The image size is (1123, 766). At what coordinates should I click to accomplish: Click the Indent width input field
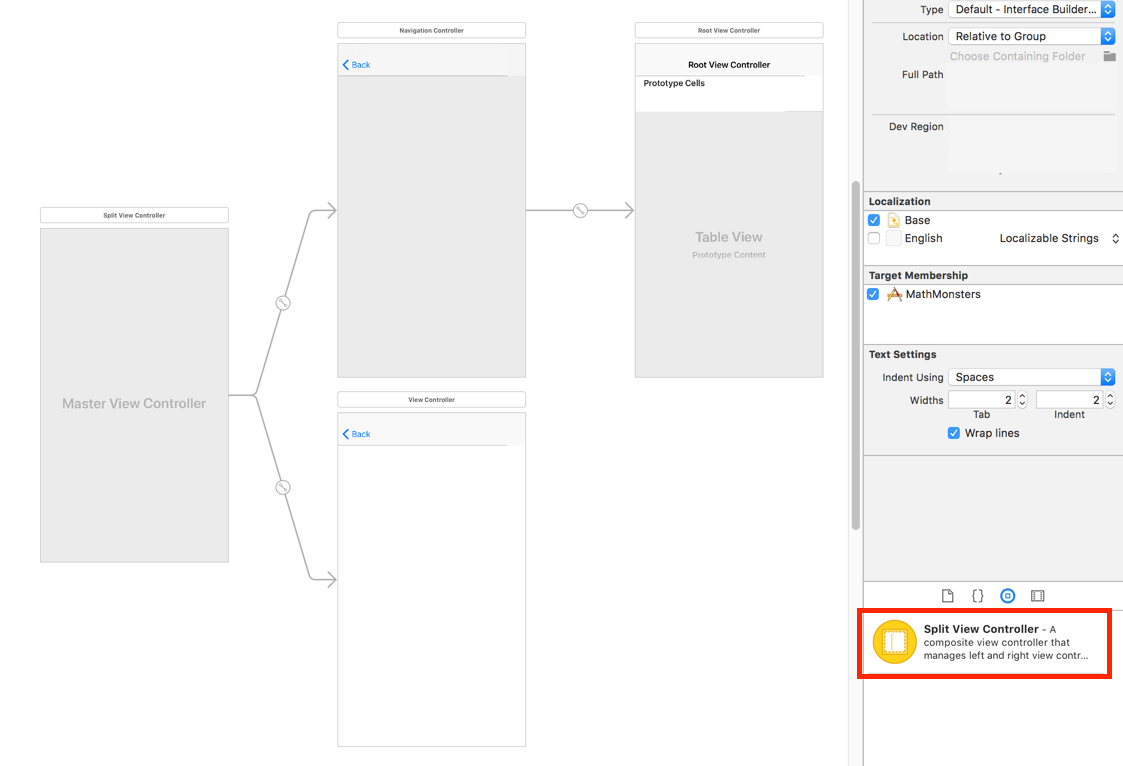1070,400
